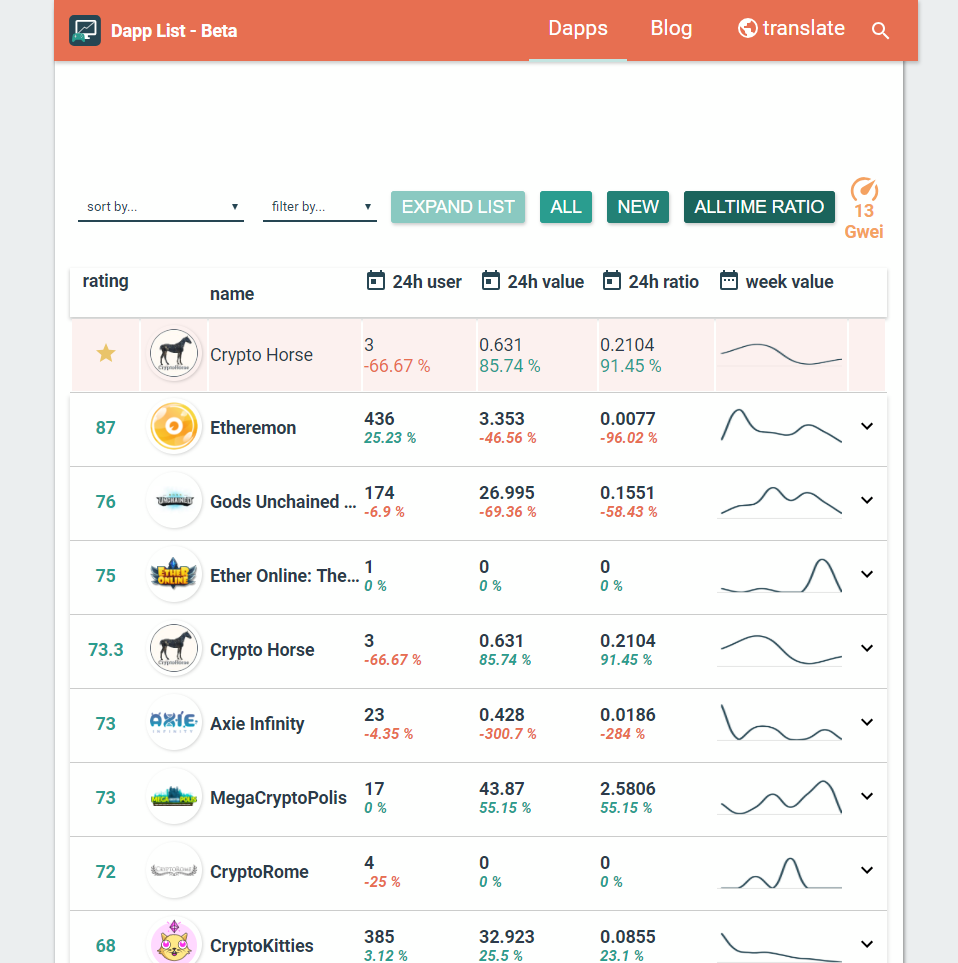Click Etheremon week value sparkline
This screenshot has height=963, width=958.
tap(781, 426)
